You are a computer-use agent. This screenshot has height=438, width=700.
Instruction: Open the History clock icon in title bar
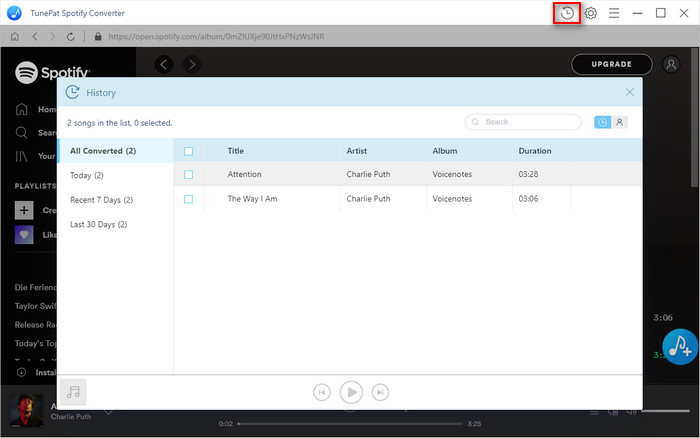[x=567, y=13]
